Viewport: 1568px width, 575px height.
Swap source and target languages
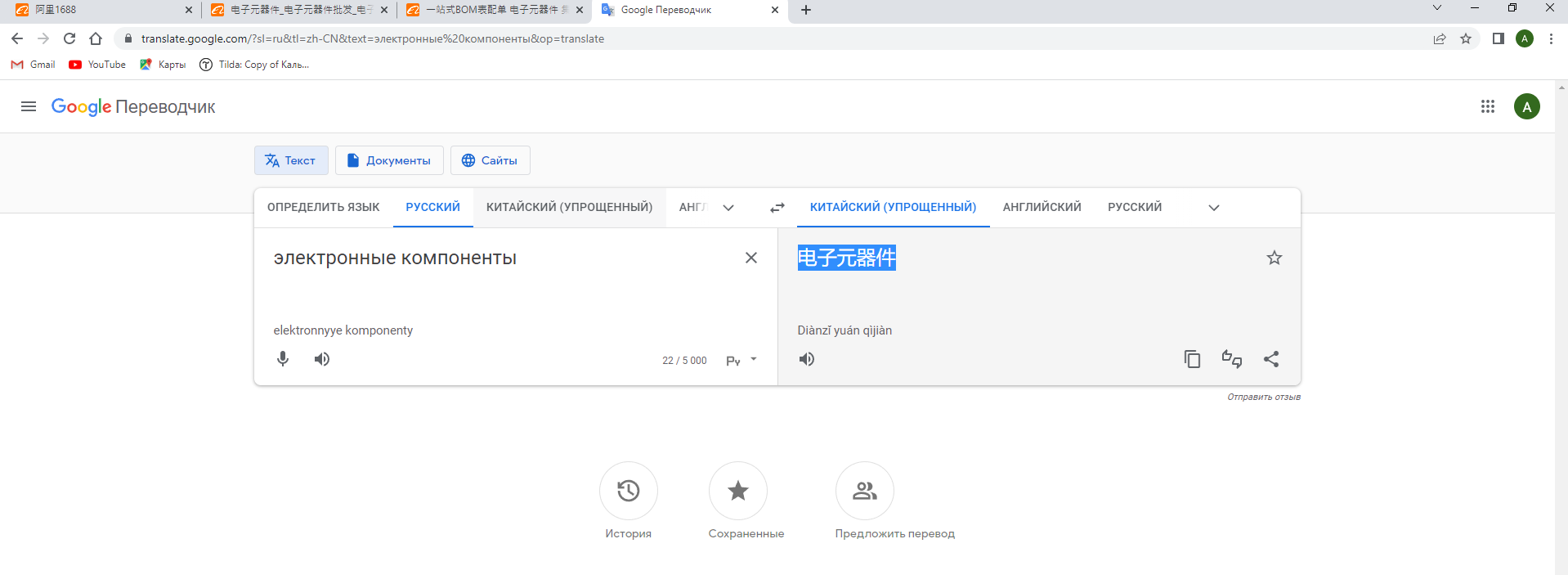(x=777, y=208)
